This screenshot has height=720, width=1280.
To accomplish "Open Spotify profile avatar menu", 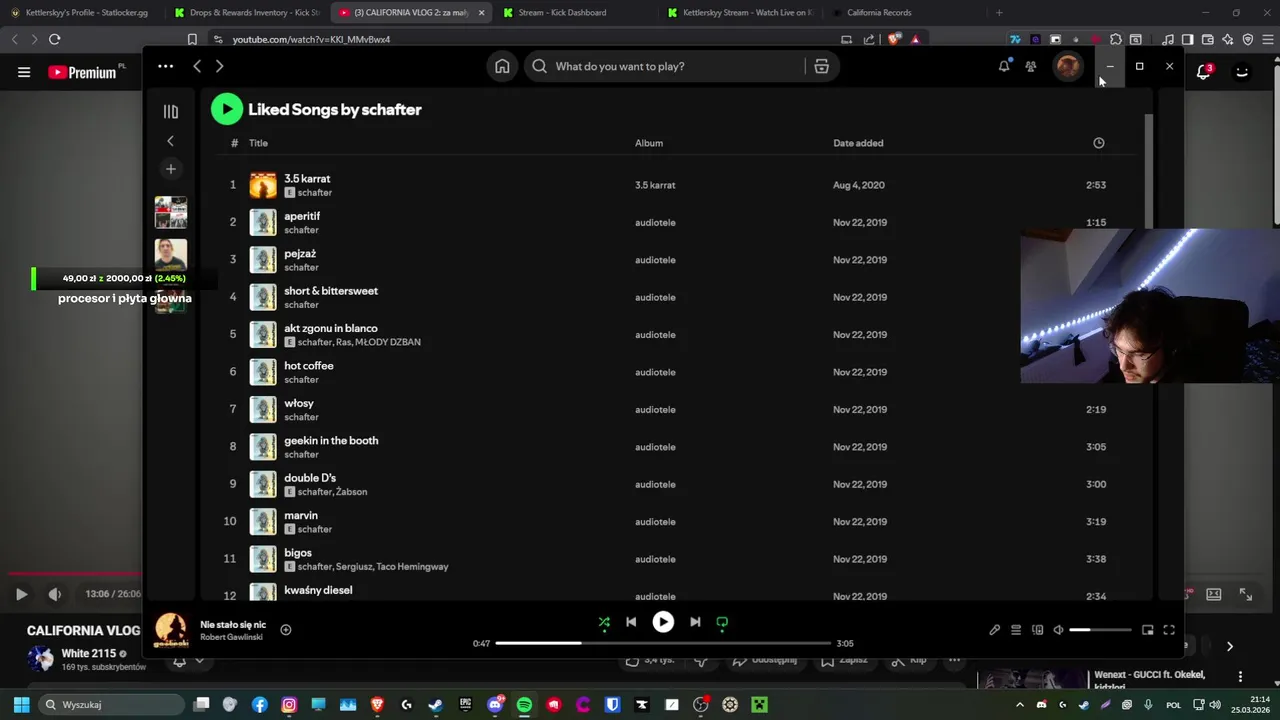I will pyautogui.click(x=1068, y=66).
